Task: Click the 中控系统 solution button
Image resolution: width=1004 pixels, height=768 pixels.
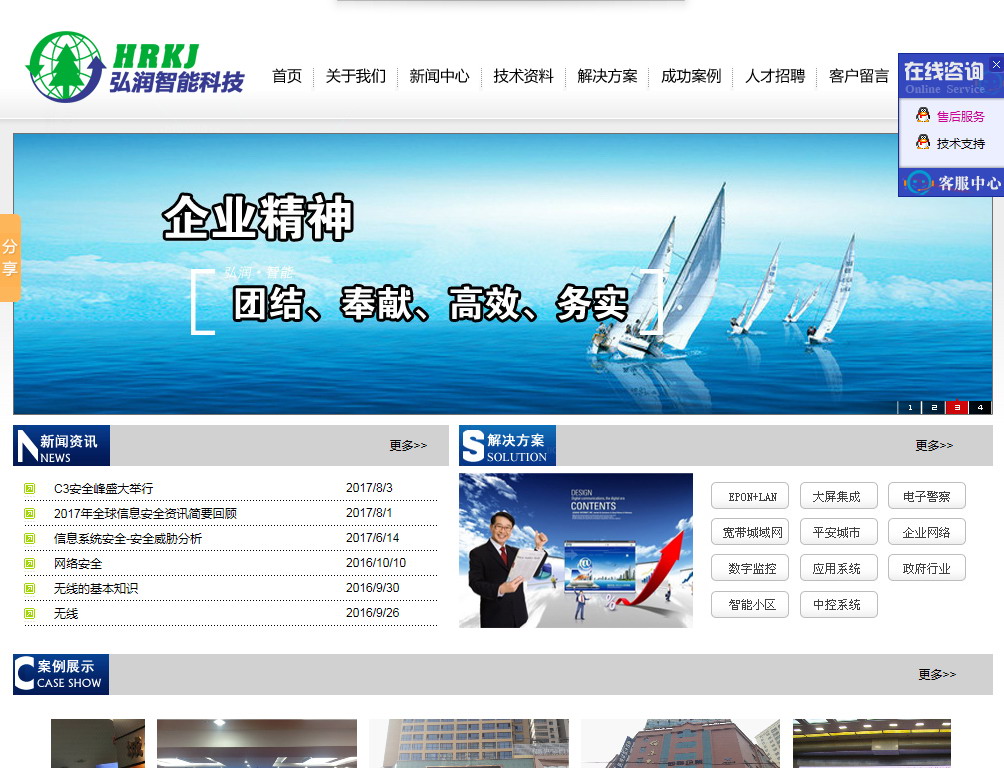Action: tap(839, 605)
